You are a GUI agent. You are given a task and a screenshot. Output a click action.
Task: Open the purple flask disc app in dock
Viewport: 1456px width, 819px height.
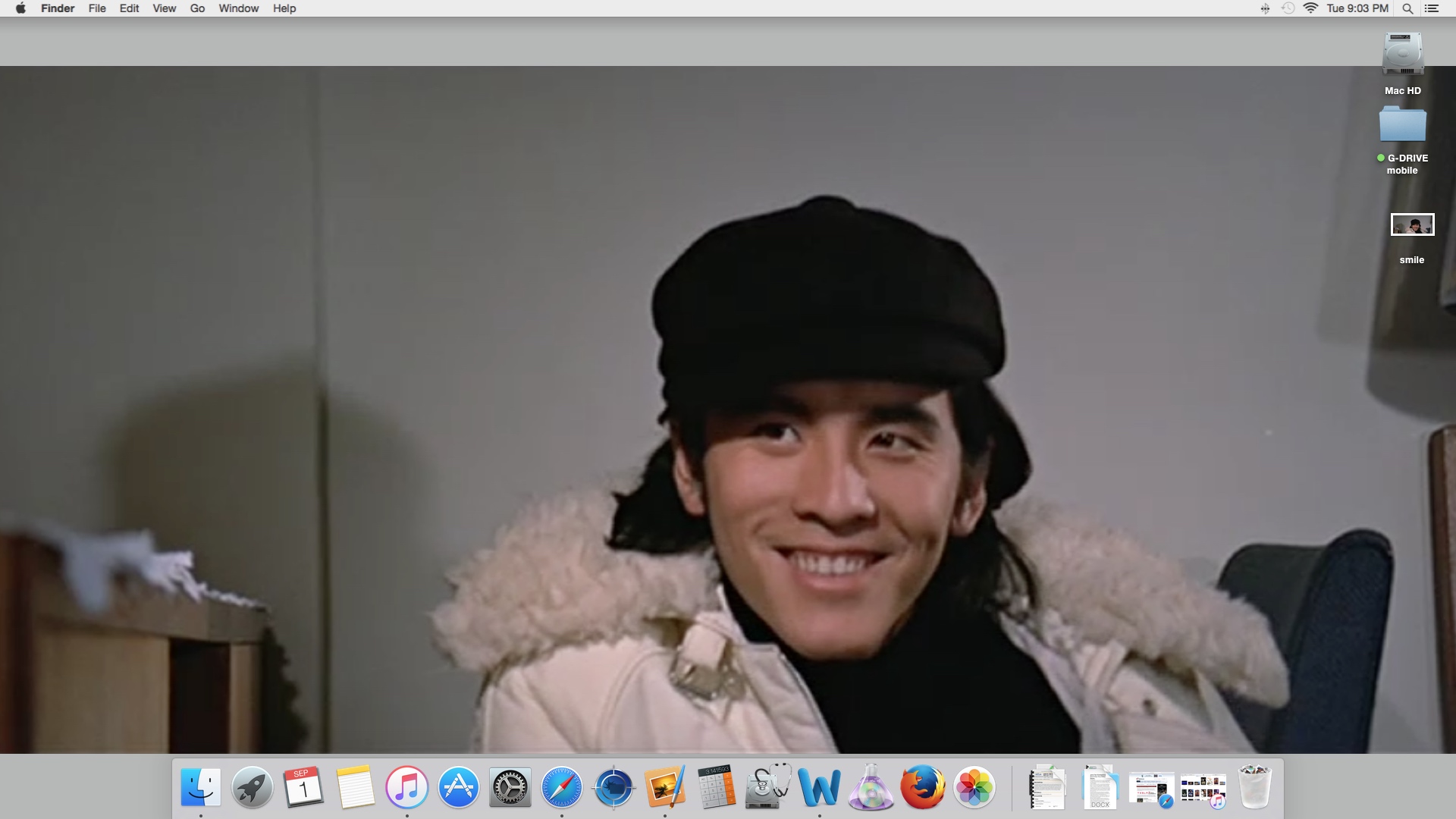(871, 787)
